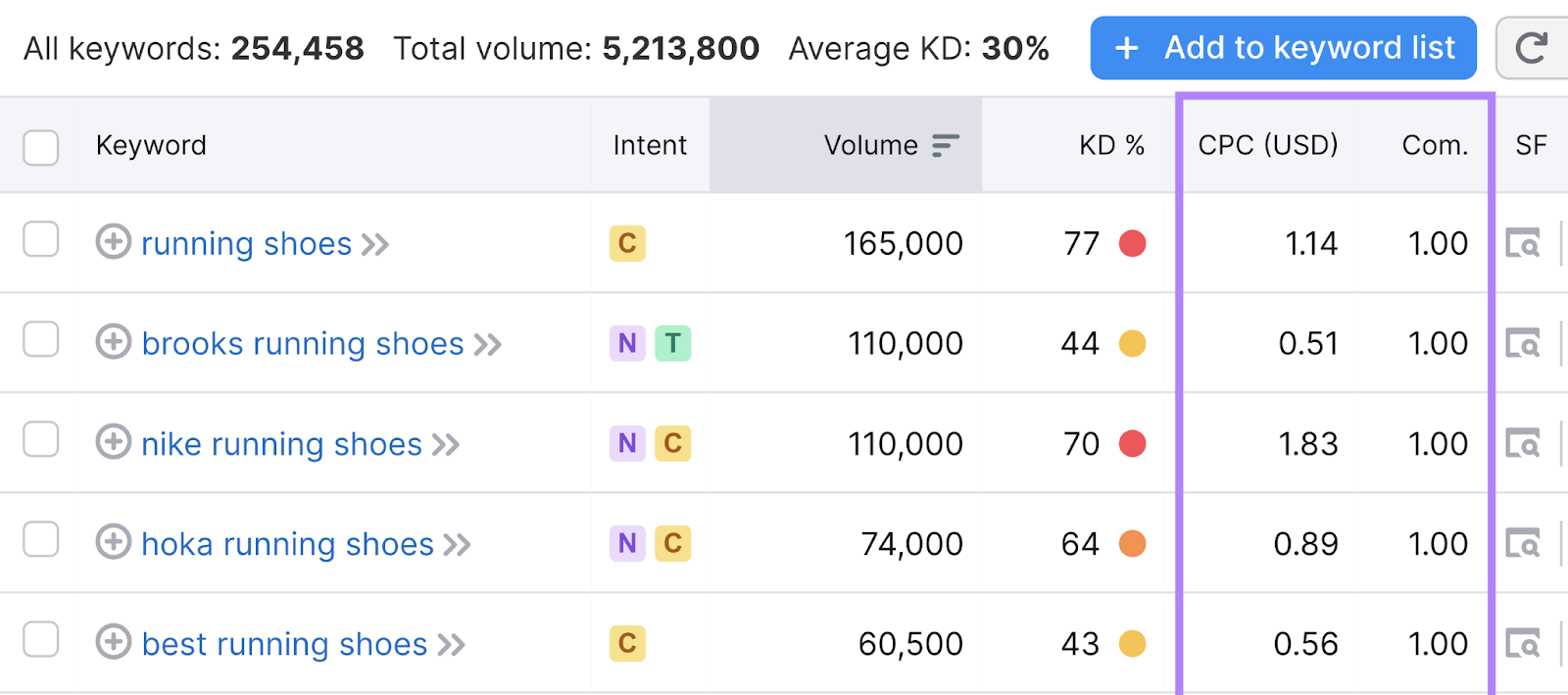Expand double chevron after best running shoes
Viewport: 1568px width, 695px height.
pyautogui.click(x=452, y=644)
